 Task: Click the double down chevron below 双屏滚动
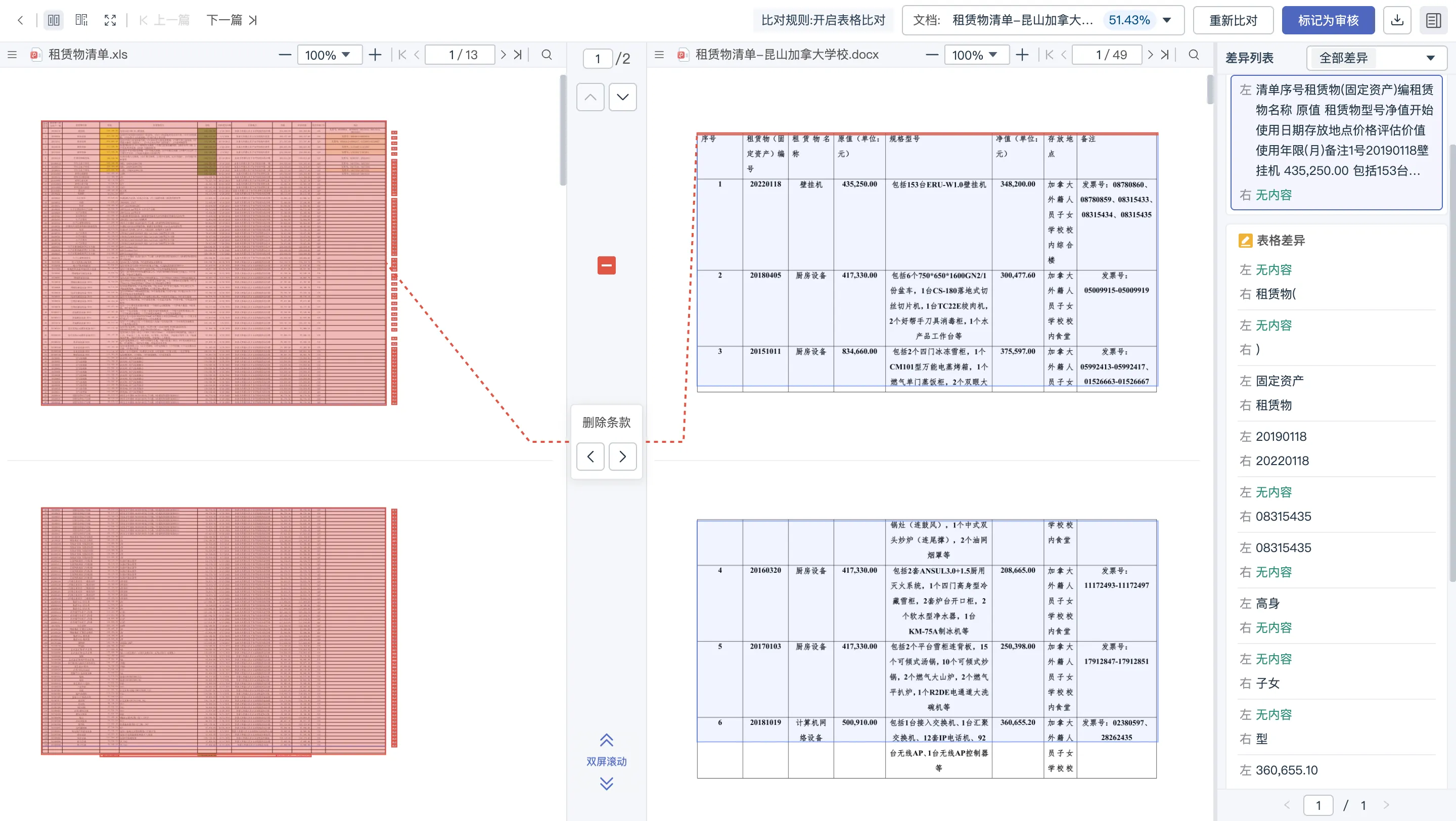point(607,783)
